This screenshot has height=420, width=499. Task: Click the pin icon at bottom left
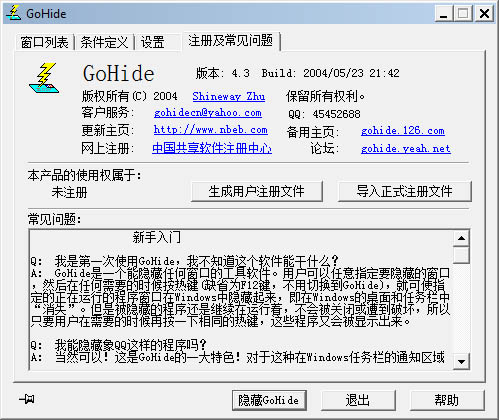[27, 399]
